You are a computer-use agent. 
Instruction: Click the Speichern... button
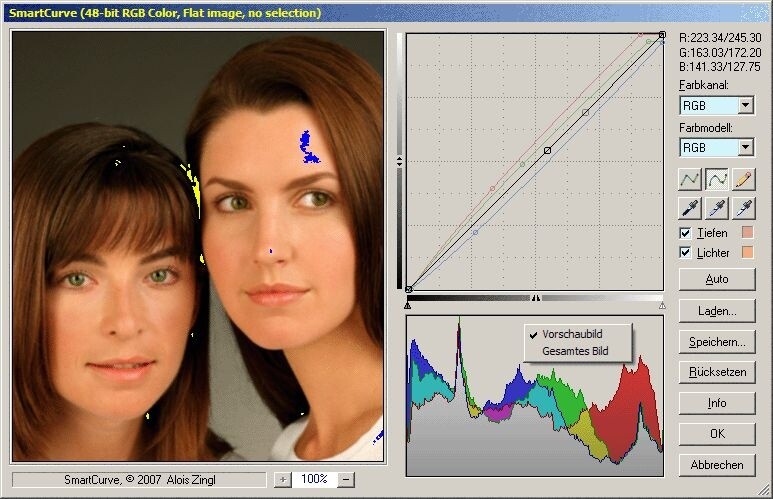click(717, 342)
